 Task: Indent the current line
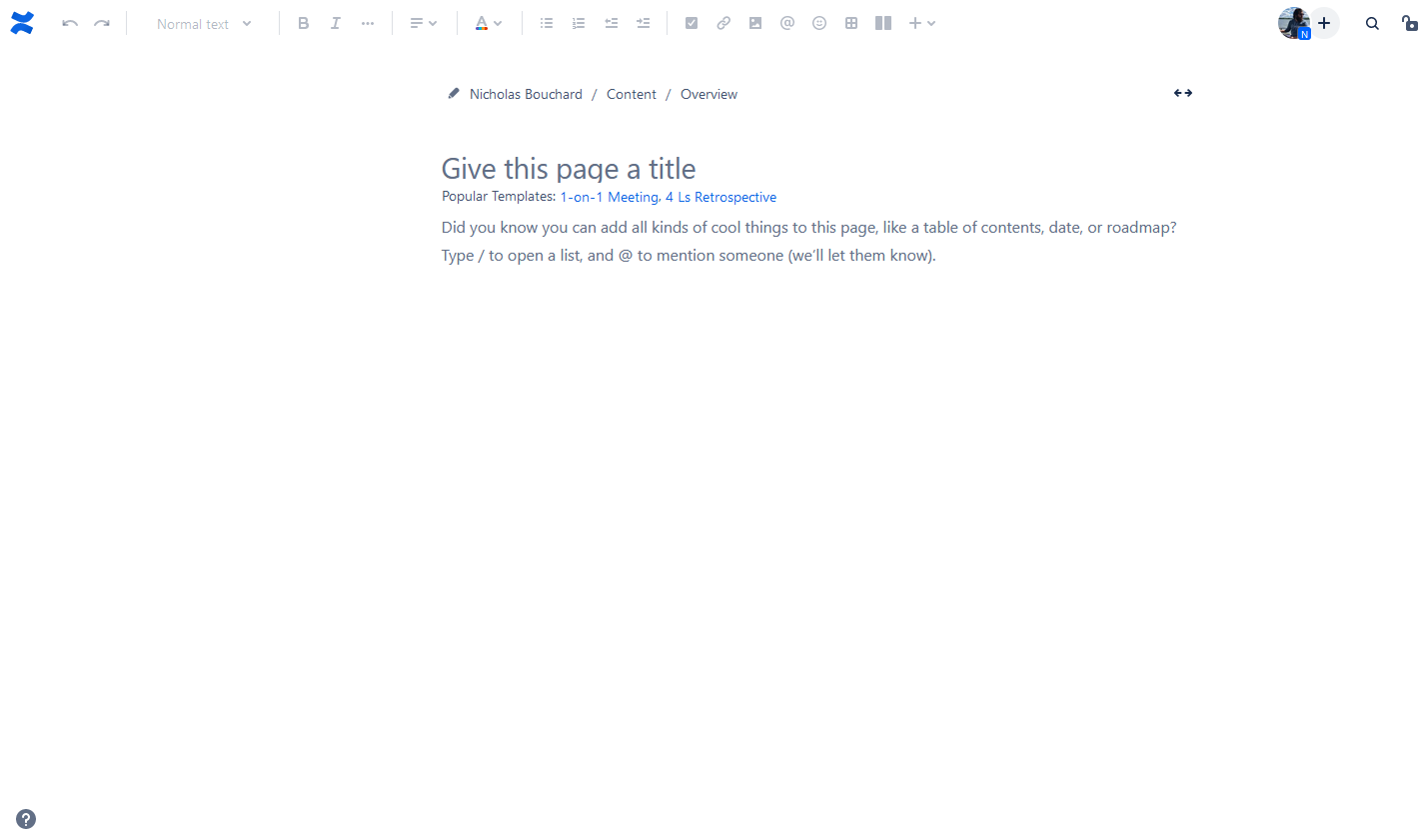644,23
